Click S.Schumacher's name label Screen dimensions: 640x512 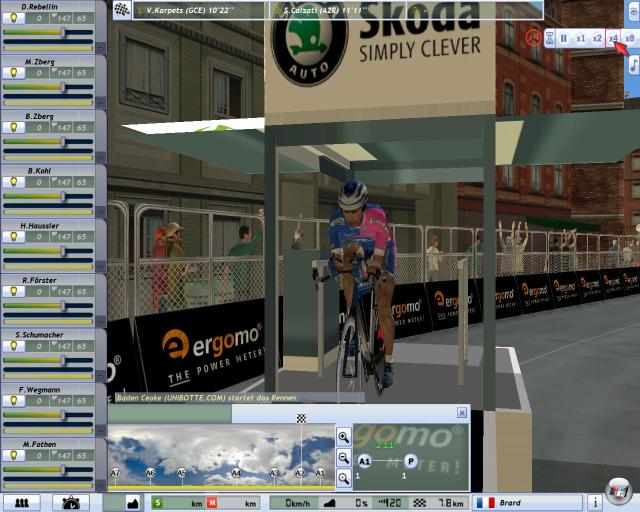39,335
